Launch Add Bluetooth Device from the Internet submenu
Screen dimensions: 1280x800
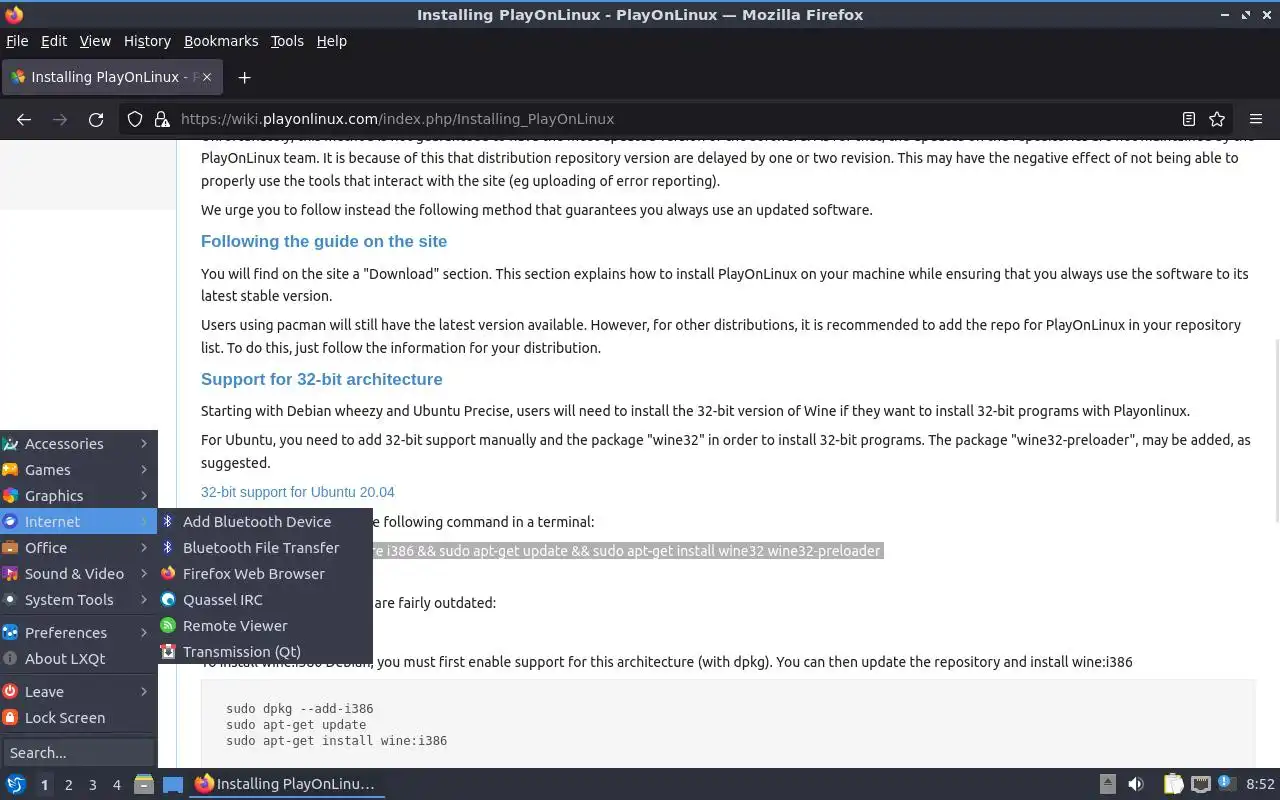click(x=265, y=521)
